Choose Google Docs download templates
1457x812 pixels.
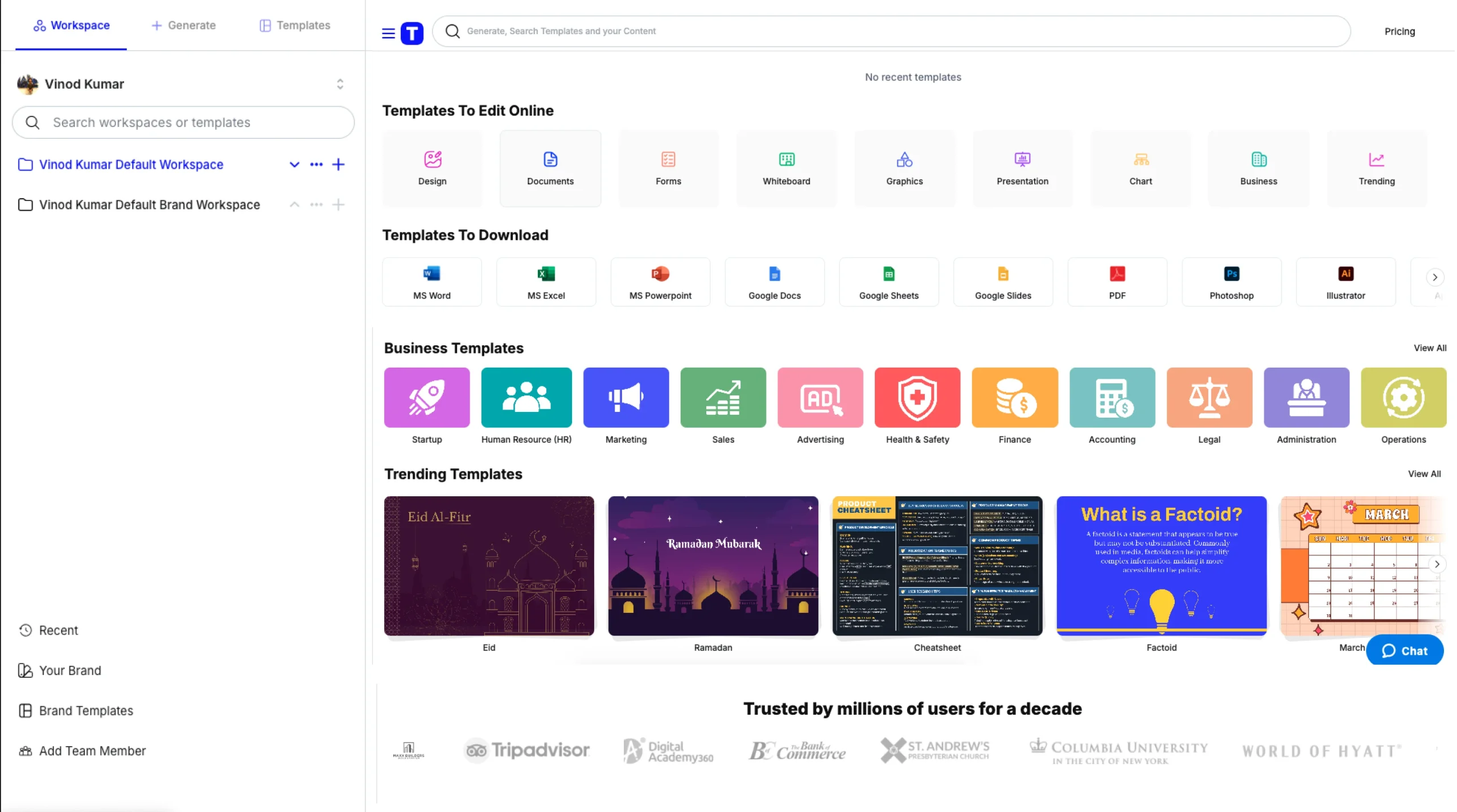coord(774,282)
